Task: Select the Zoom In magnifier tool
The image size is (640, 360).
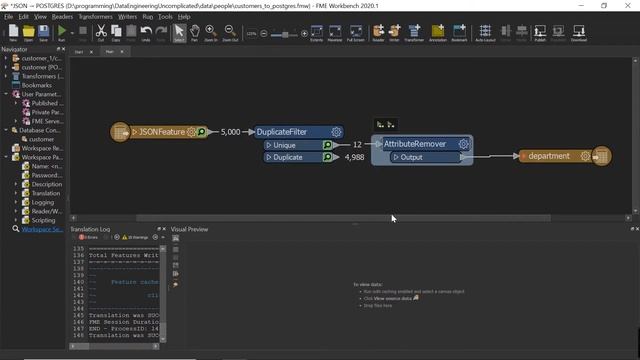Action: 211,32
